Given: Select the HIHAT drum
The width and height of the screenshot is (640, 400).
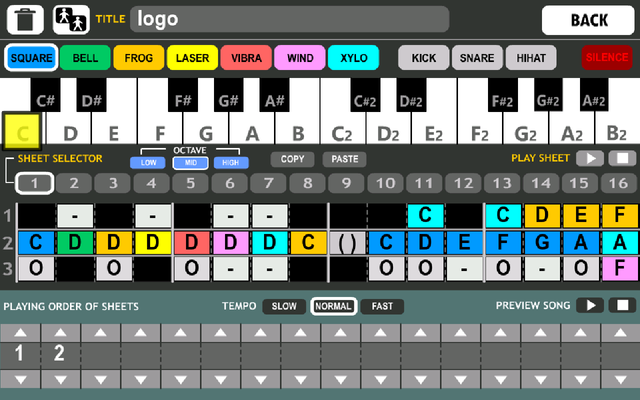Looking at the screenshot, I should pos(531,58).
